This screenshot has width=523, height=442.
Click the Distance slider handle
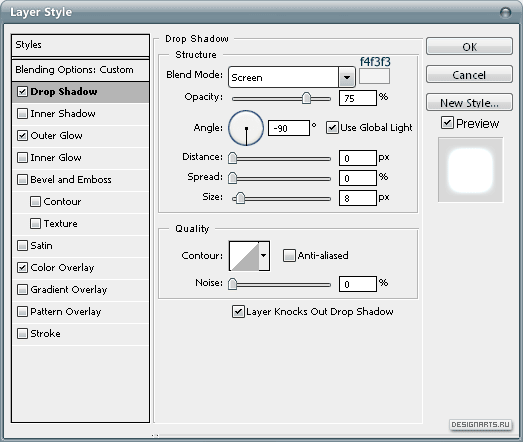232,158
